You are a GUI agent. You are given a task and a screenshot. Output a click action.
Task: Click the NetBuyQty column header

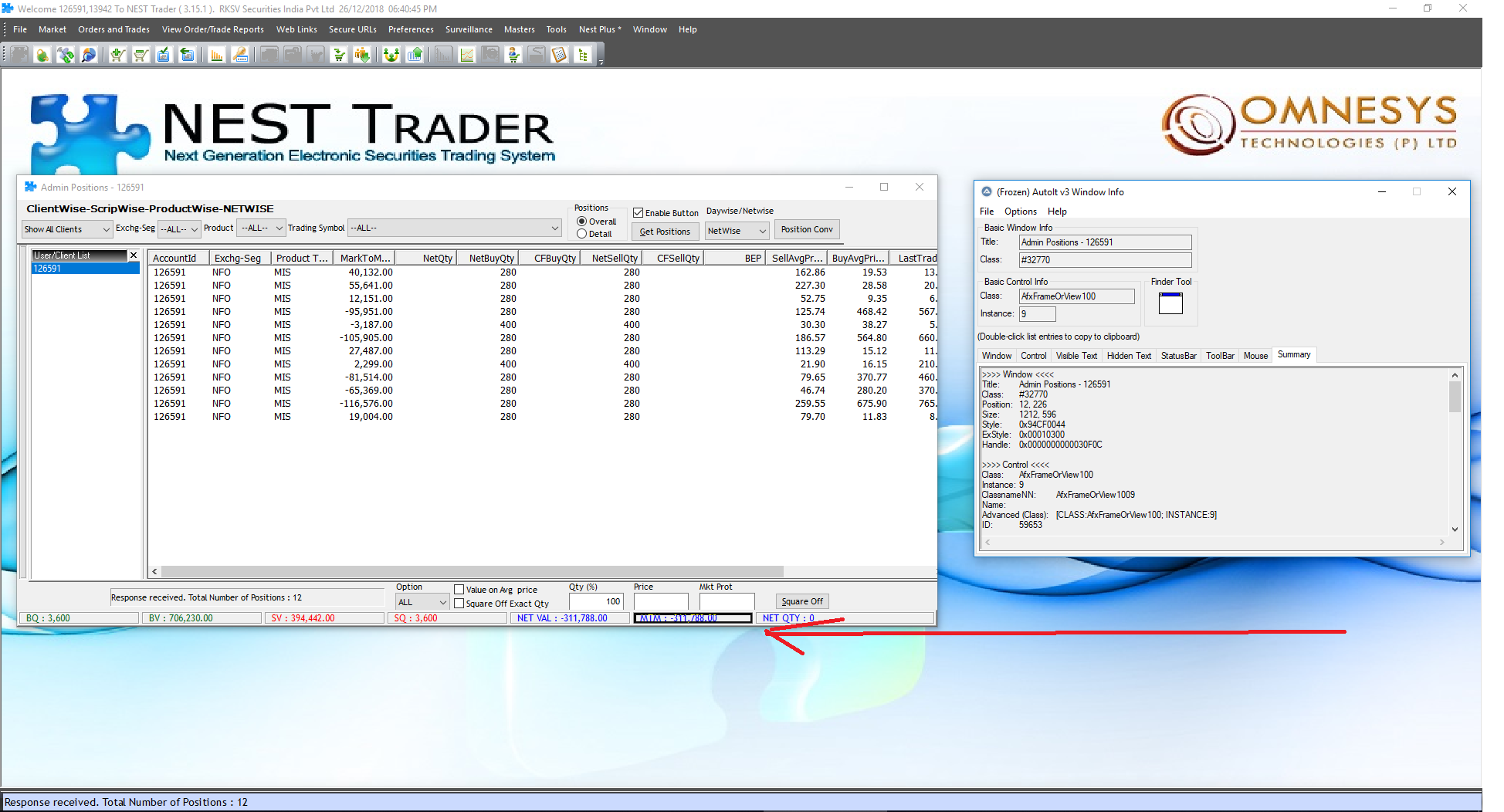(487, 258)
